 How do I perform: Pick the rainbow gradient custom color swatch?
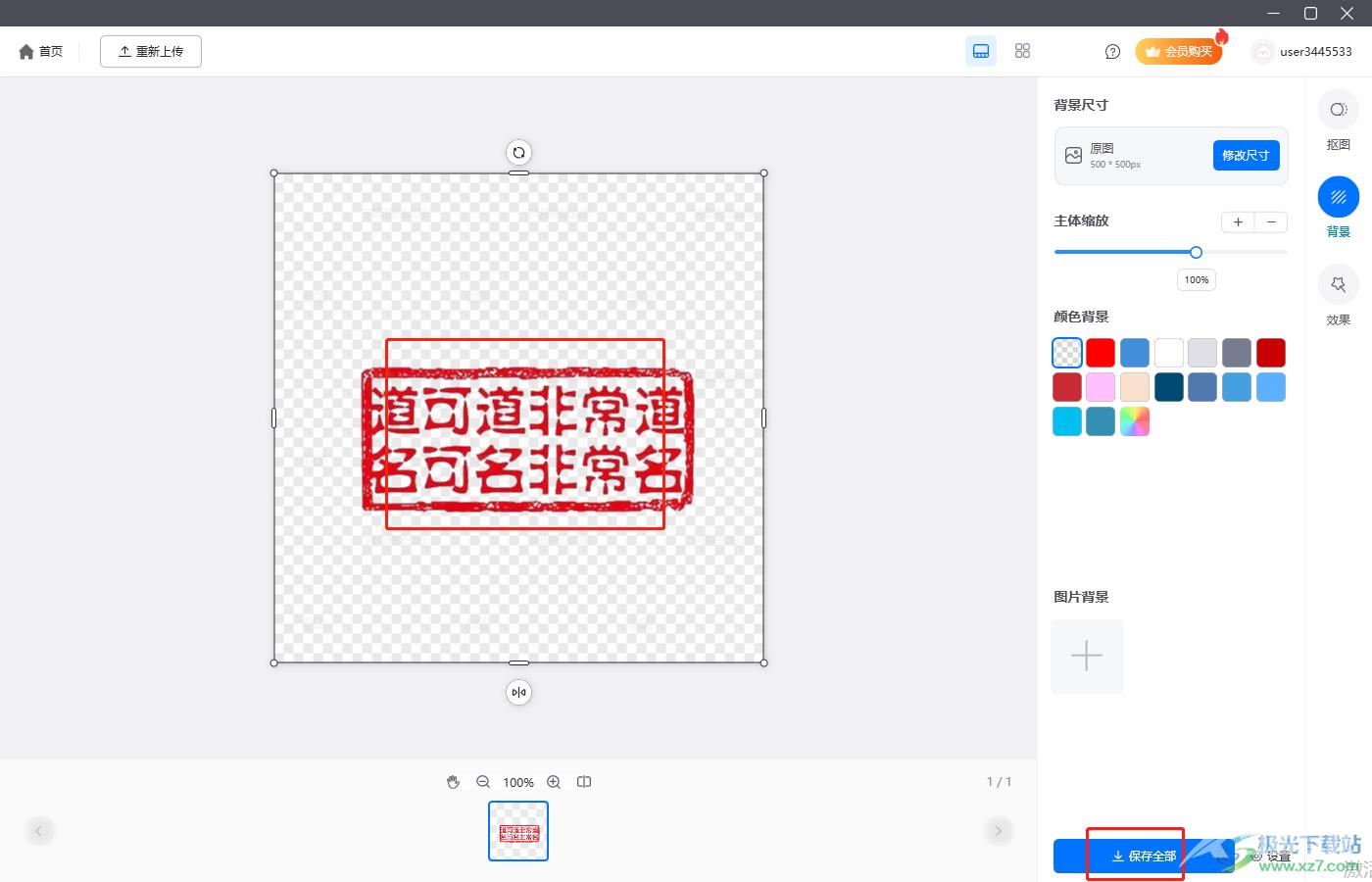click(1135, 421)
